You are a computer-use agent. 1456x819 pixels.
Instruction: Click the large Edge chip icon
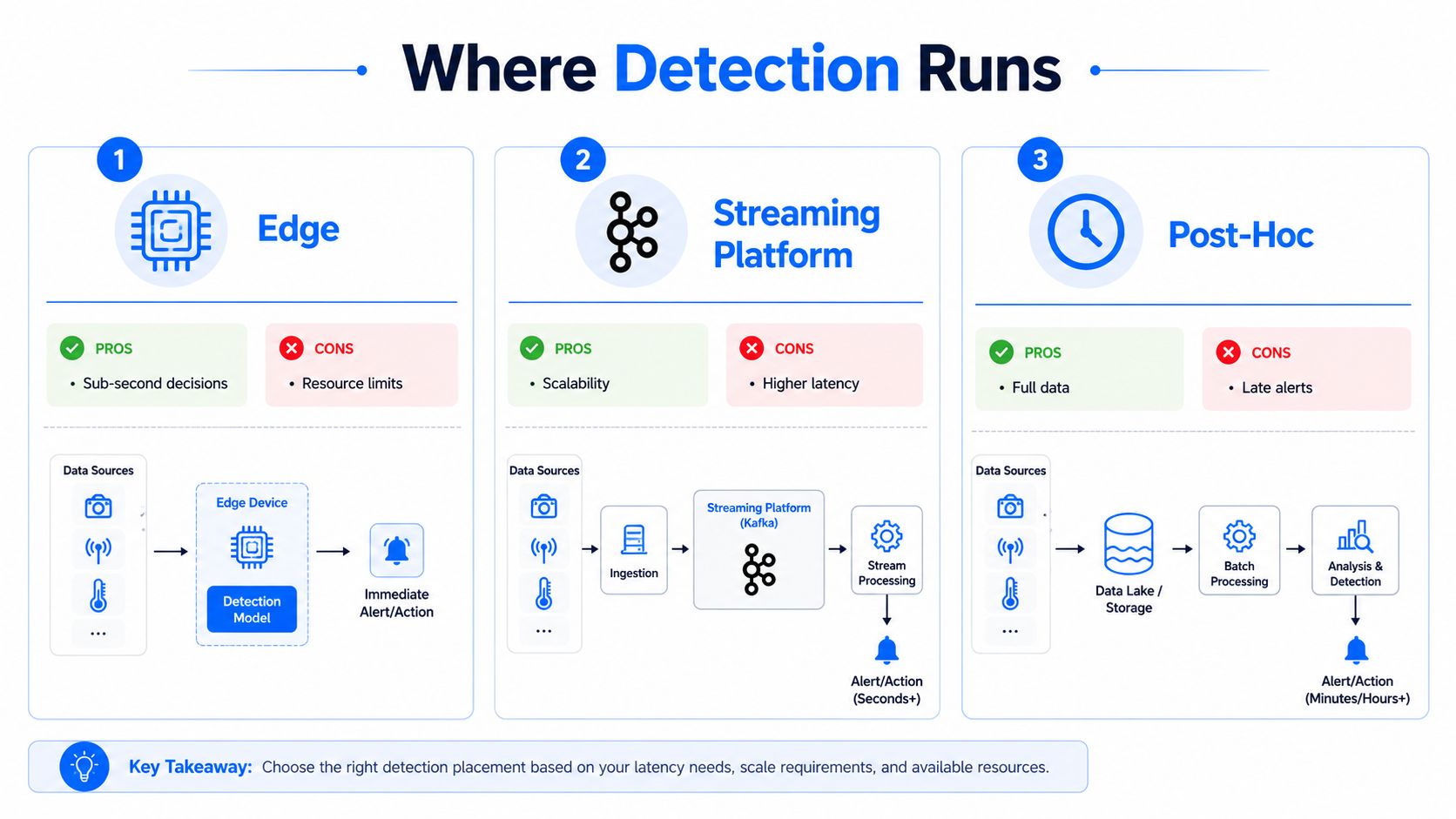(x=171, y=231)
